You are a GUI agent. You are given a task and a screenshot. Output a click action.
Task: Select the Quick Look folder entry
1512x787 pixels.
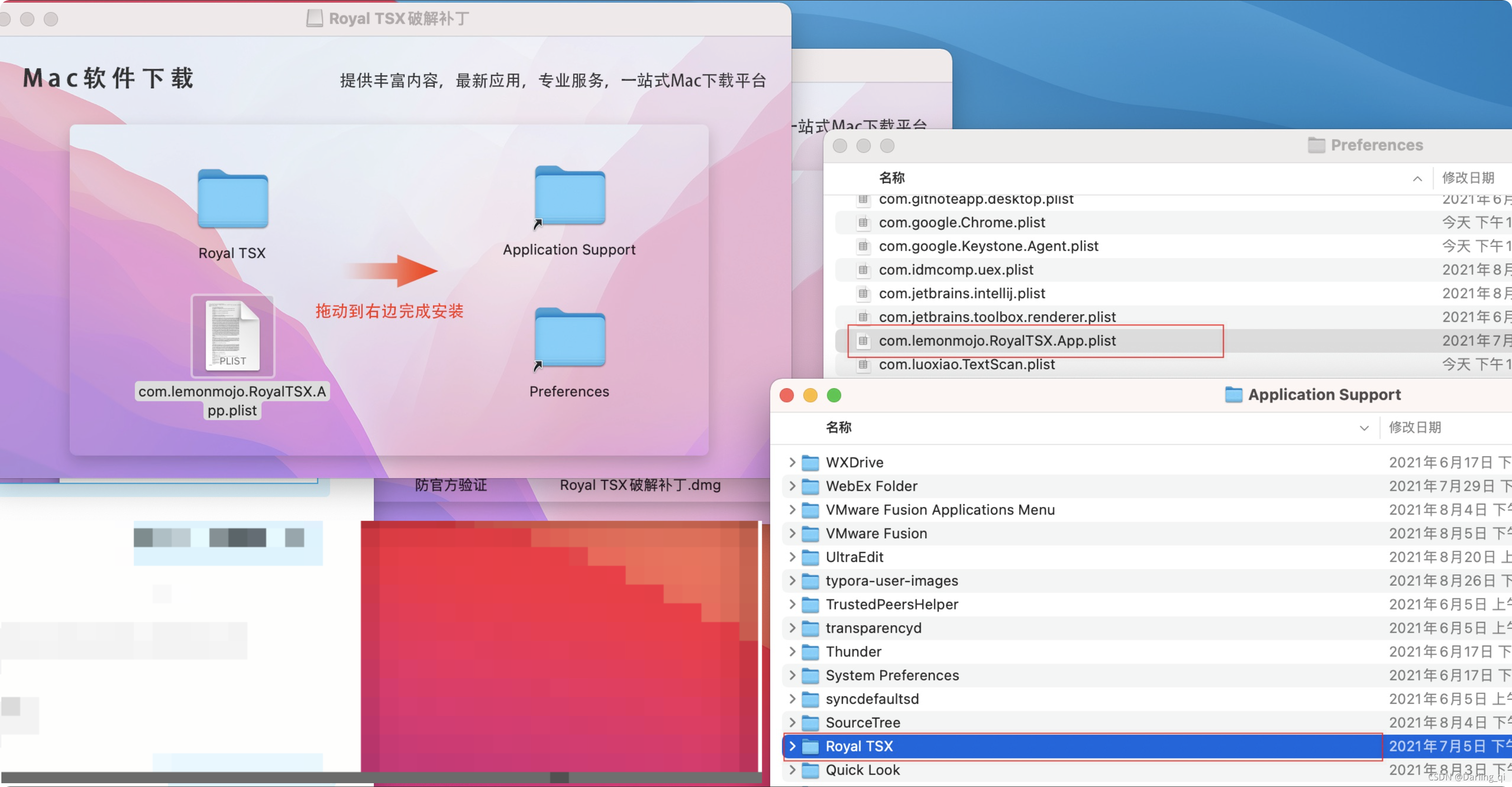tap(862, 770)
